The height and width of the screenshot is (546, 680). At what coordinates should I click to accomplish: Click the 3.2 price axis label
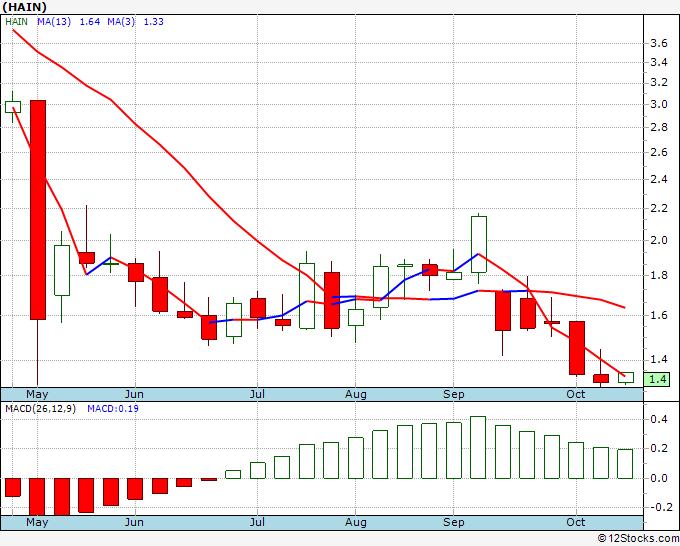(x=659, y=82)
